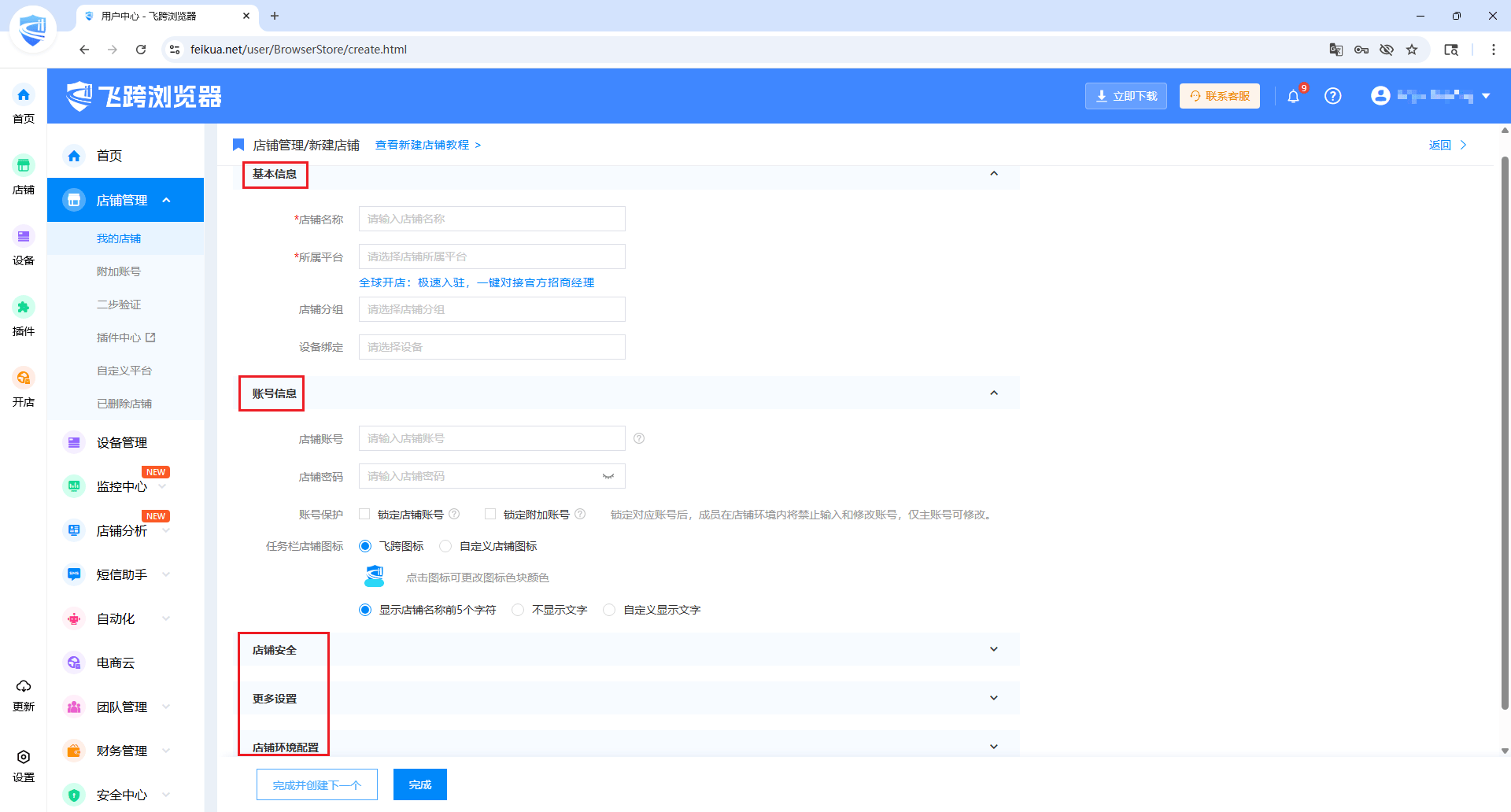Open 插件 icon in left rail
Screen dimensions: 1511x812
point(24,308)
